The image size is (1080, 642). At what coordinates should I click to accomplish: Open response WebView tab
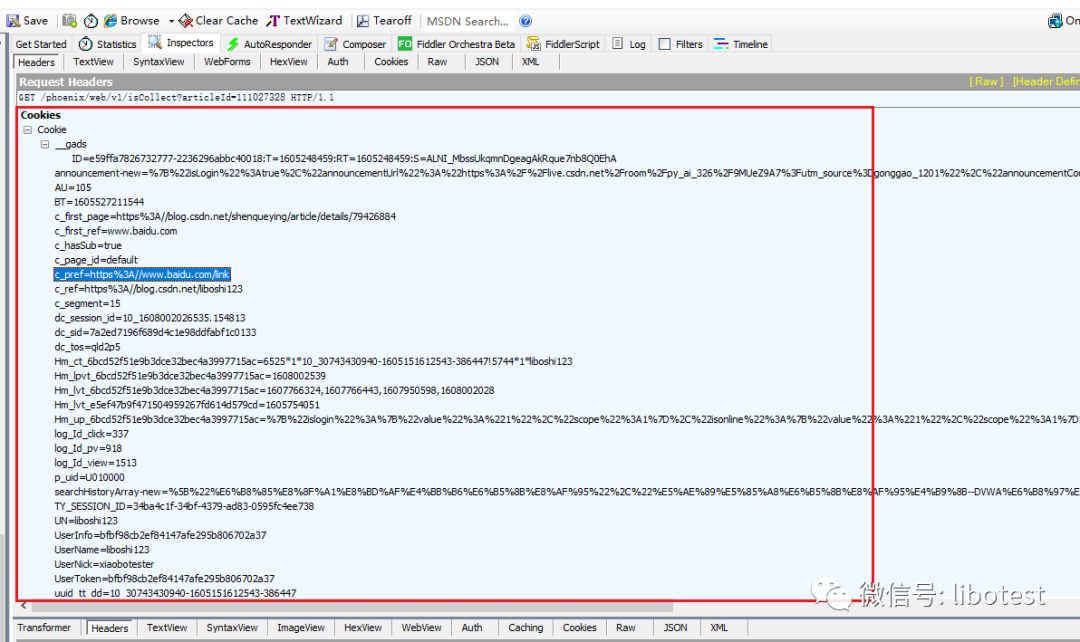pyautogui.click(x=421, y=628)
